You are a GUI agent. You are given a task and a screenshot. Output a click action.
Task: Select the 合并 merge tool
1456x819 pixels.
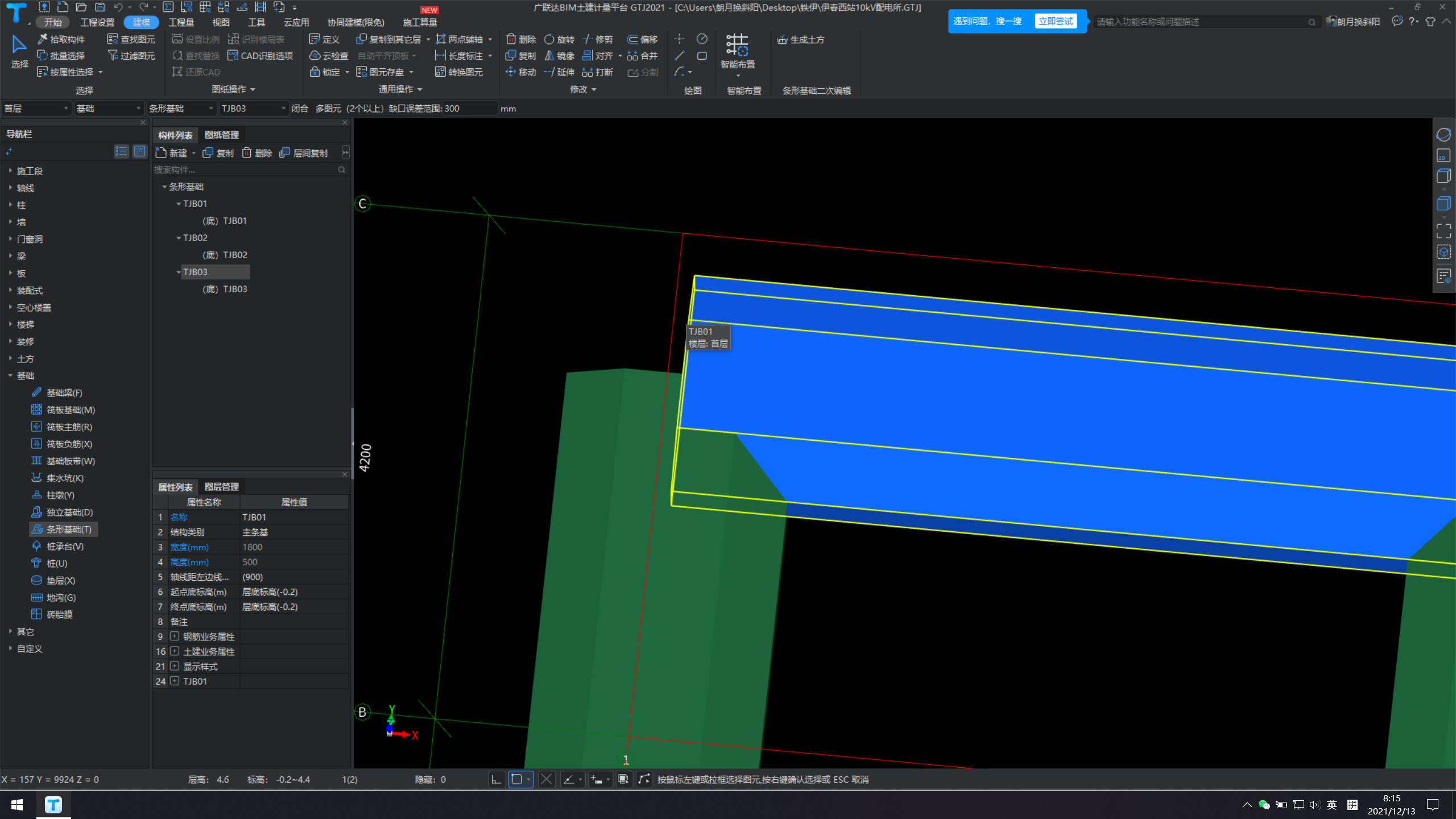tap(643, 56)
